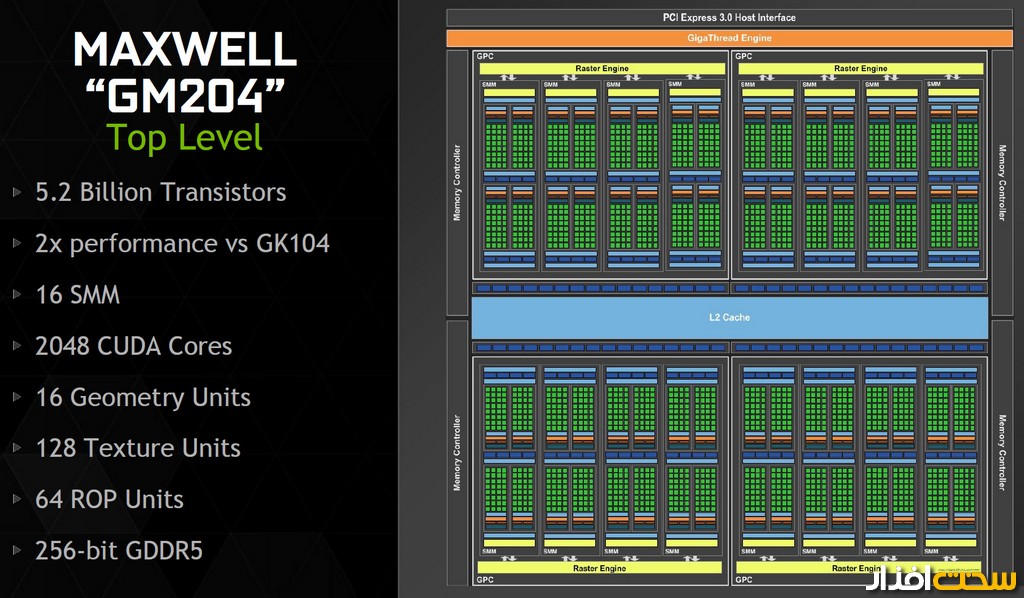Click bullet arrow beside 5.2 Billion Transistors
The image size is (1024, 598).
point(17,192)
